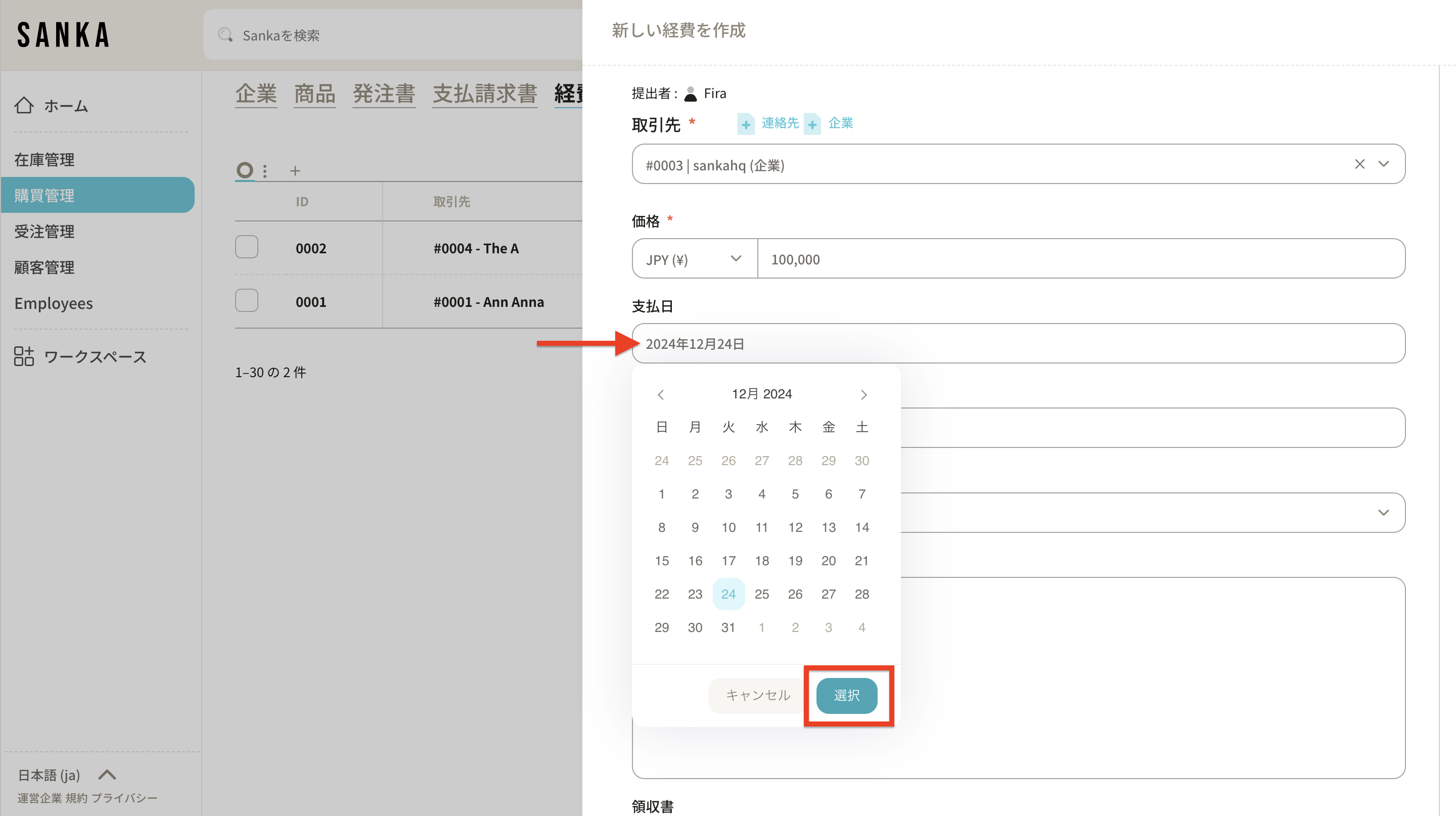Select 受注管理 in sidebar menu

tap(44, 231)
